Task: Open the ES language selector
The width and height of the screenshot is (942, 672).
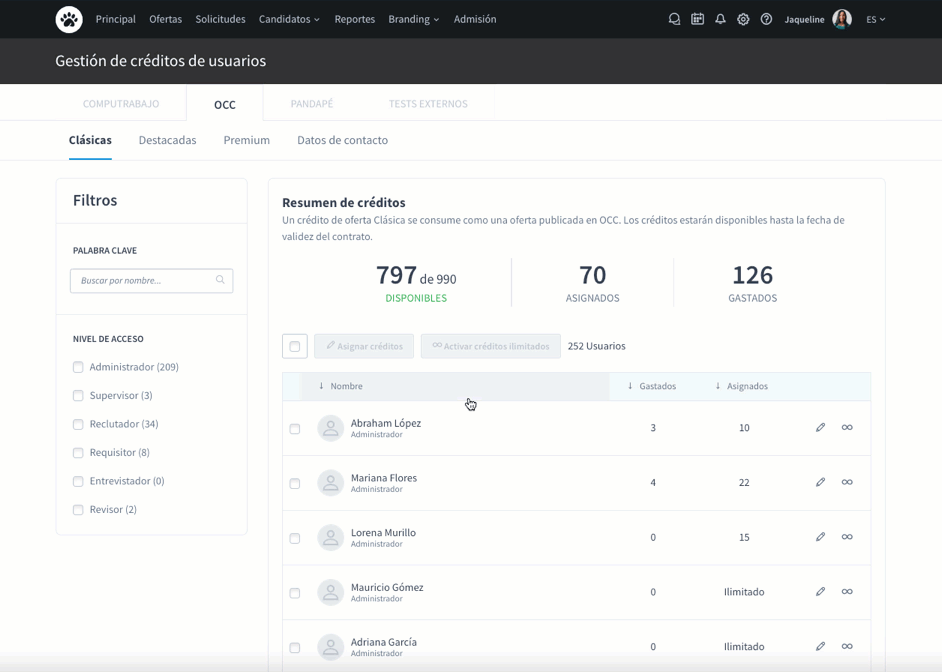Action: pos(876,19)
